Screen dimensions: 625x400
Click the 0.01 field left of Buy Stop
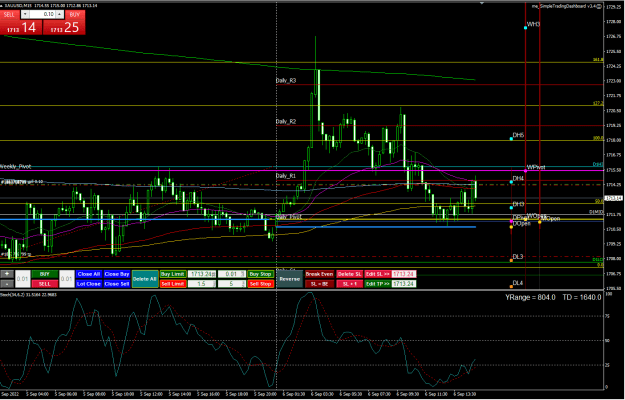point(232,274)
